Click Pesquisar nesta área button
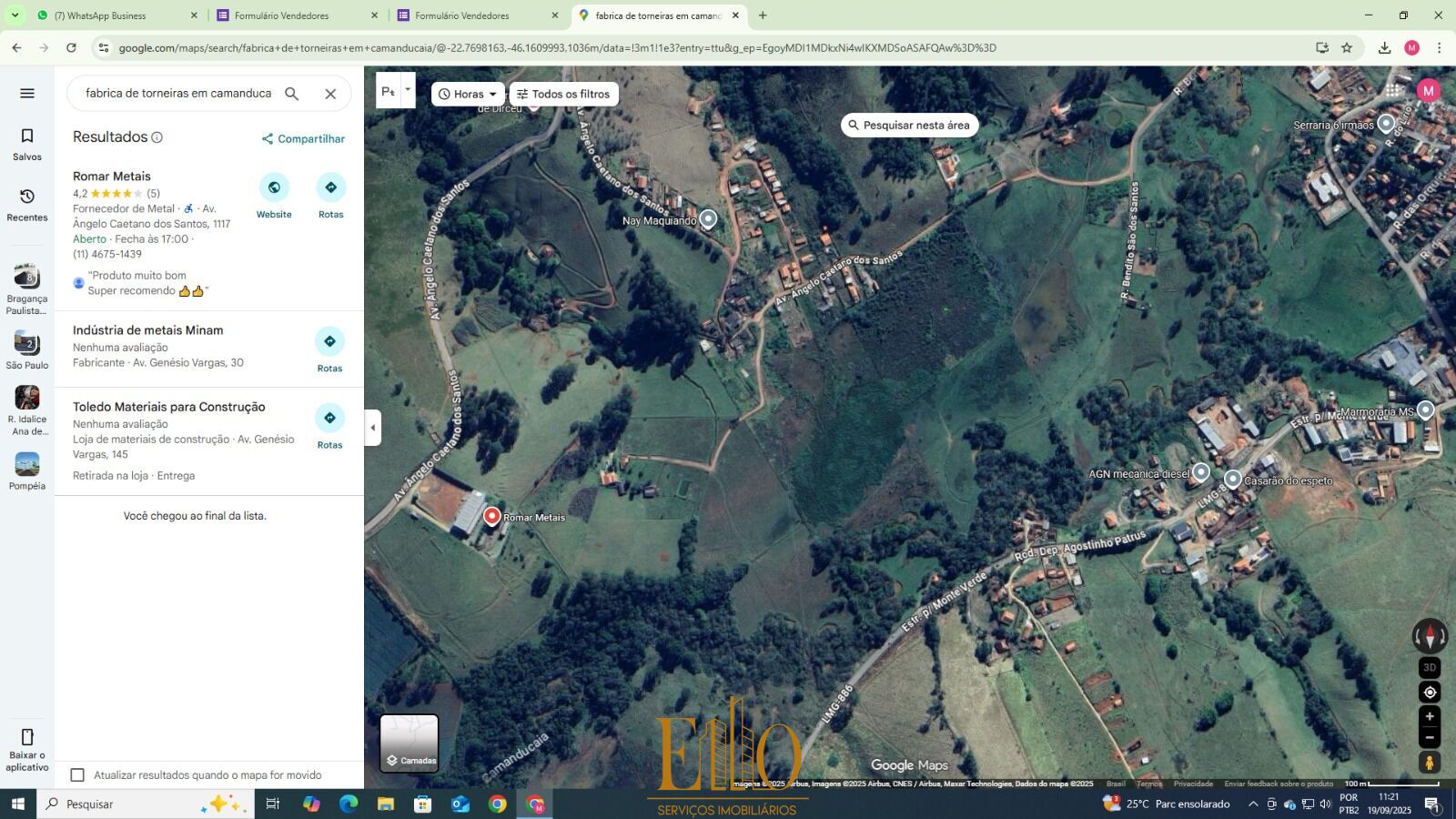 (x=909, y=126)
